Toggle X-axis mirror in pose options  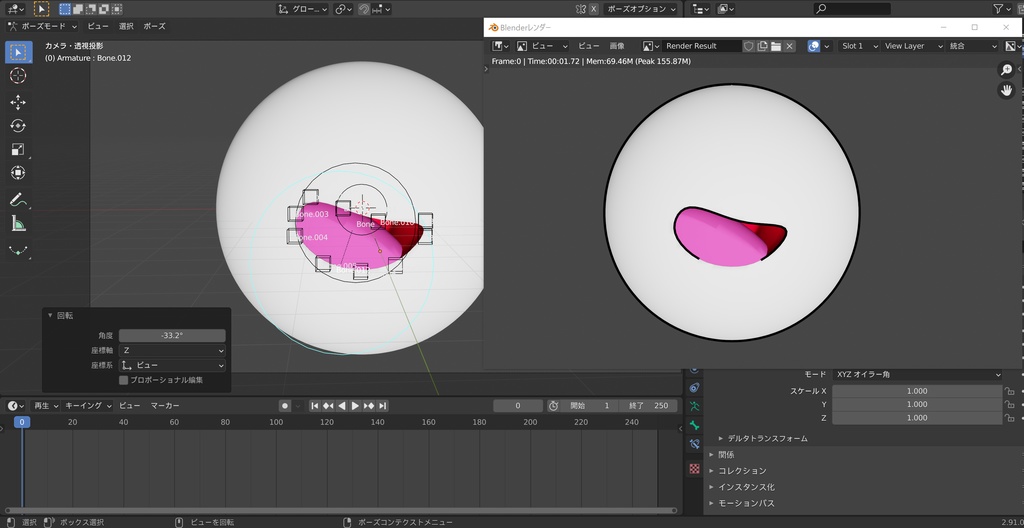click(594, 9)
